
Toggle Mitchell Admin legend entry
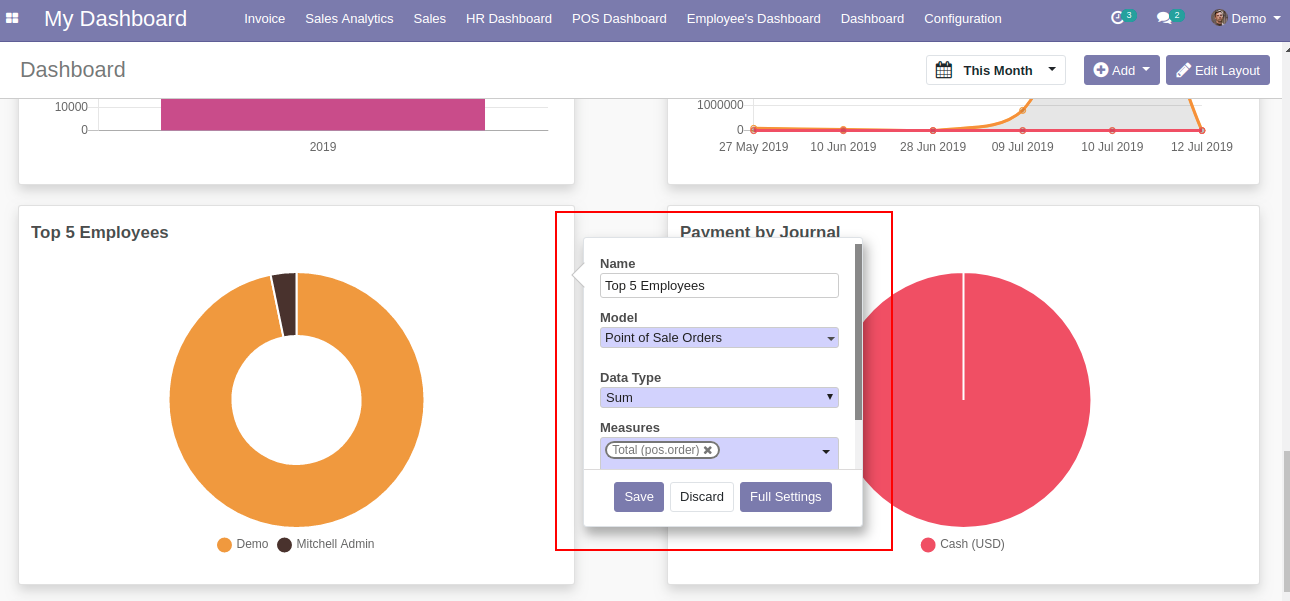click(325, 544)
